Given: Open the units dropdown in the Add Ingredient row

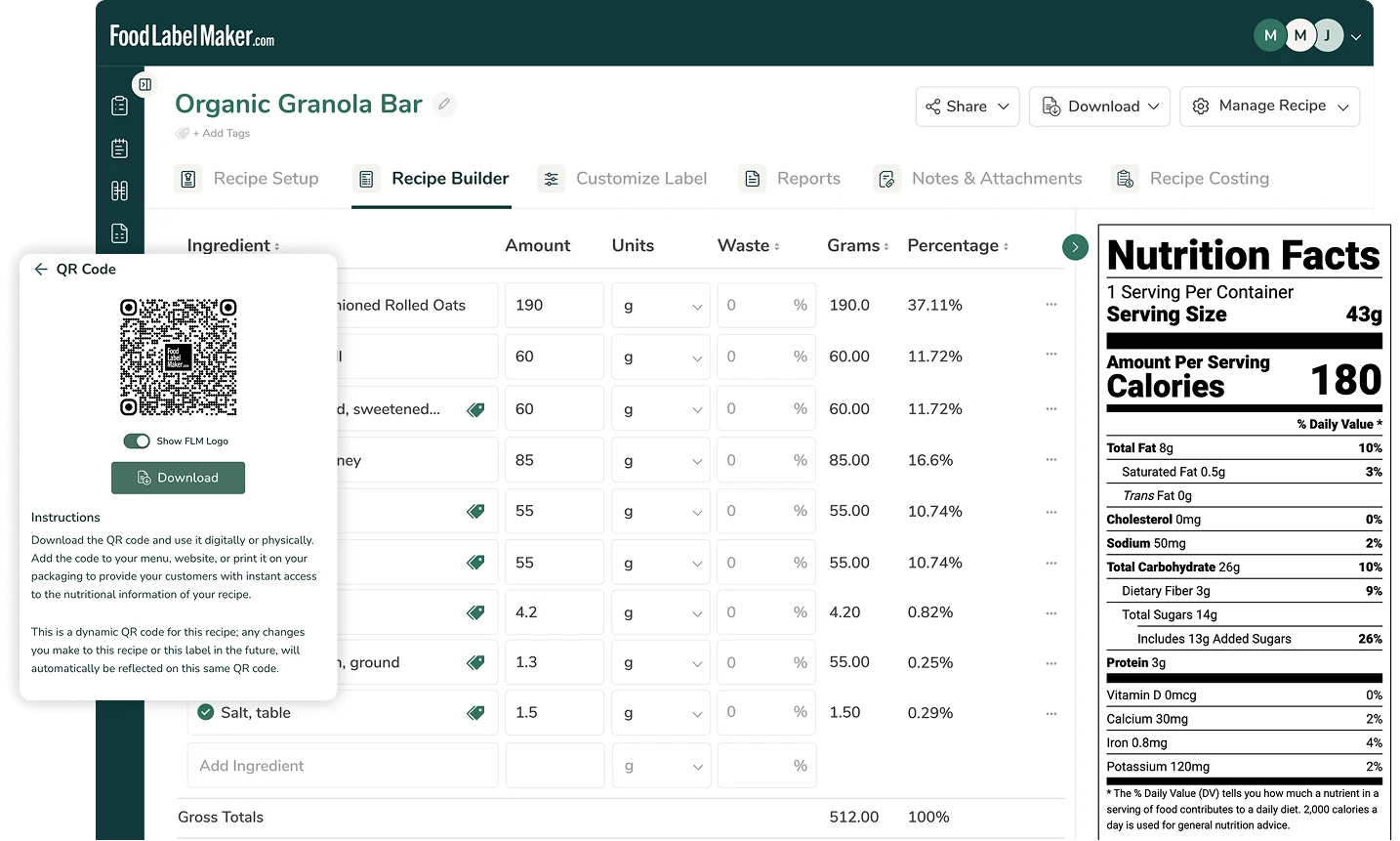Looking at the screenshot, I should pyautogui.click(x=663, y=766).
